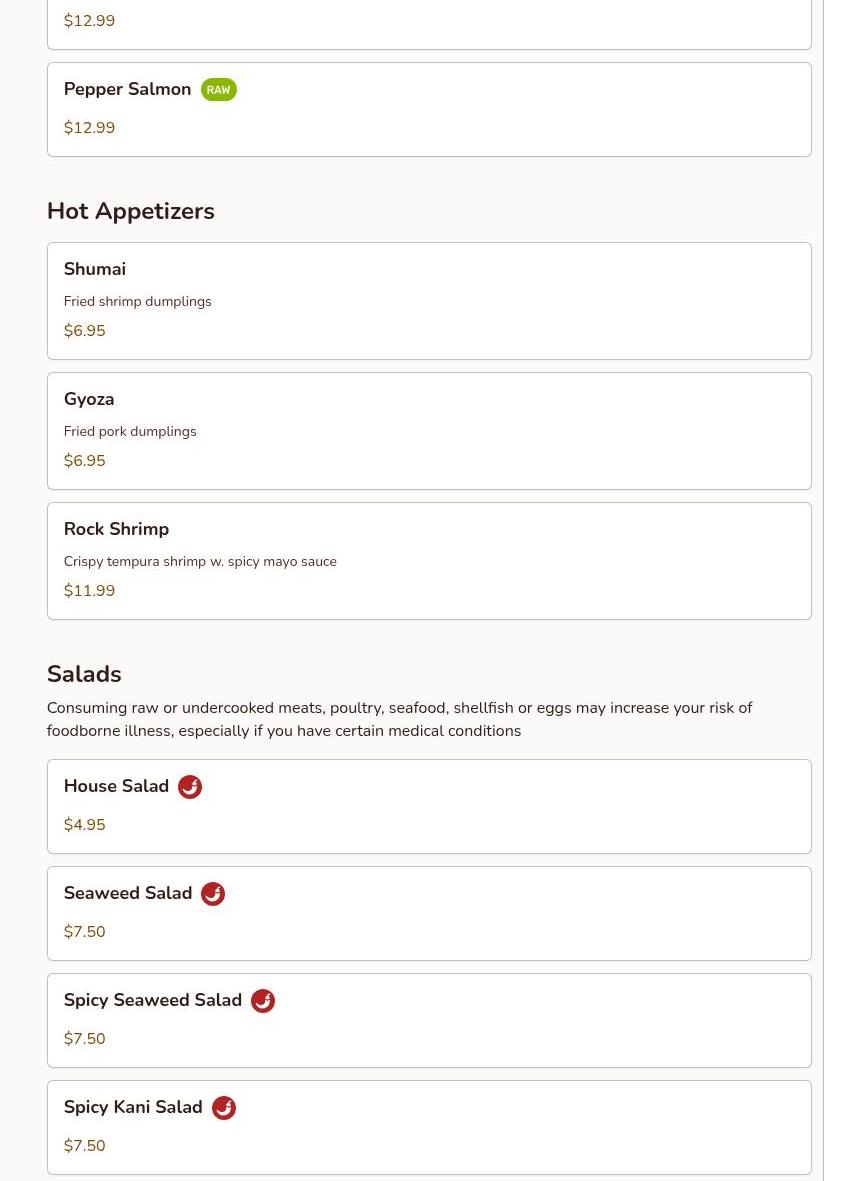The image size is (844, 1181).
Task: Choose the Rock Shrimp item title
Action: (116, 529)
